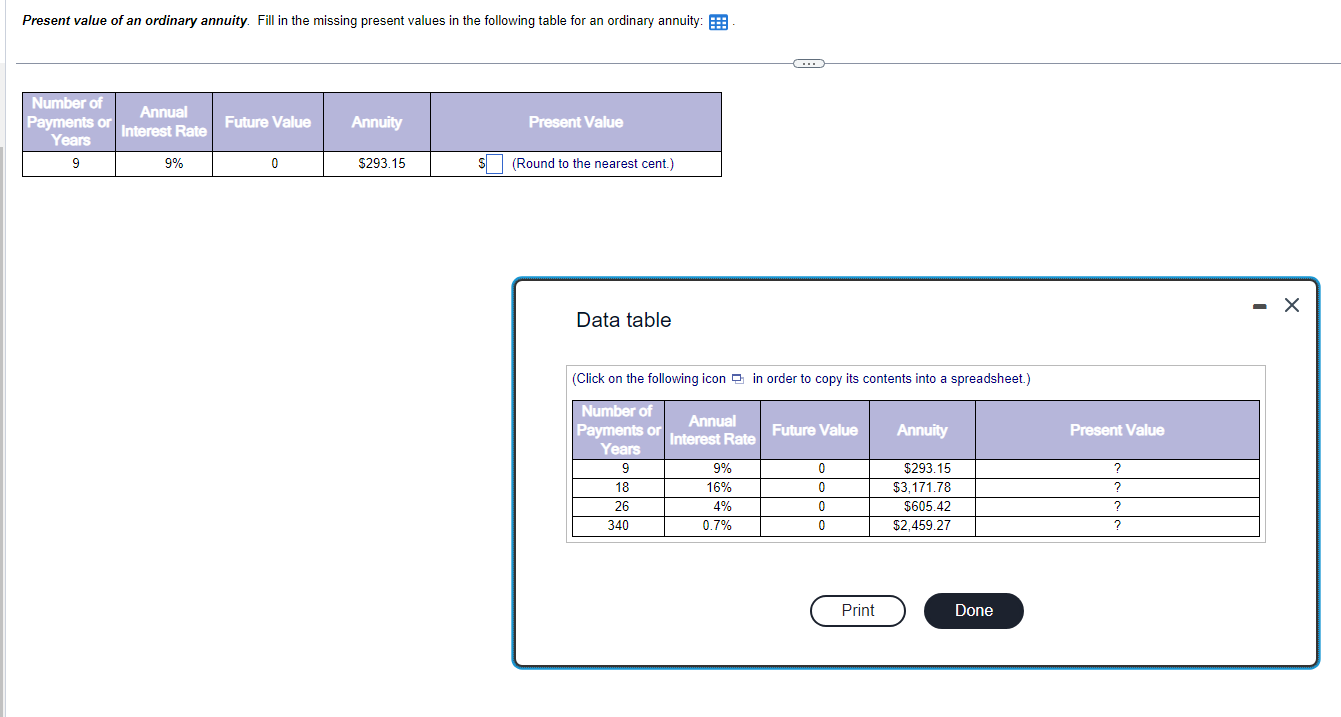Click the Future Value cell showing 0 in top table
Image resolution: width=1341 pixels, height=717 pixels.
coord(267,163)
